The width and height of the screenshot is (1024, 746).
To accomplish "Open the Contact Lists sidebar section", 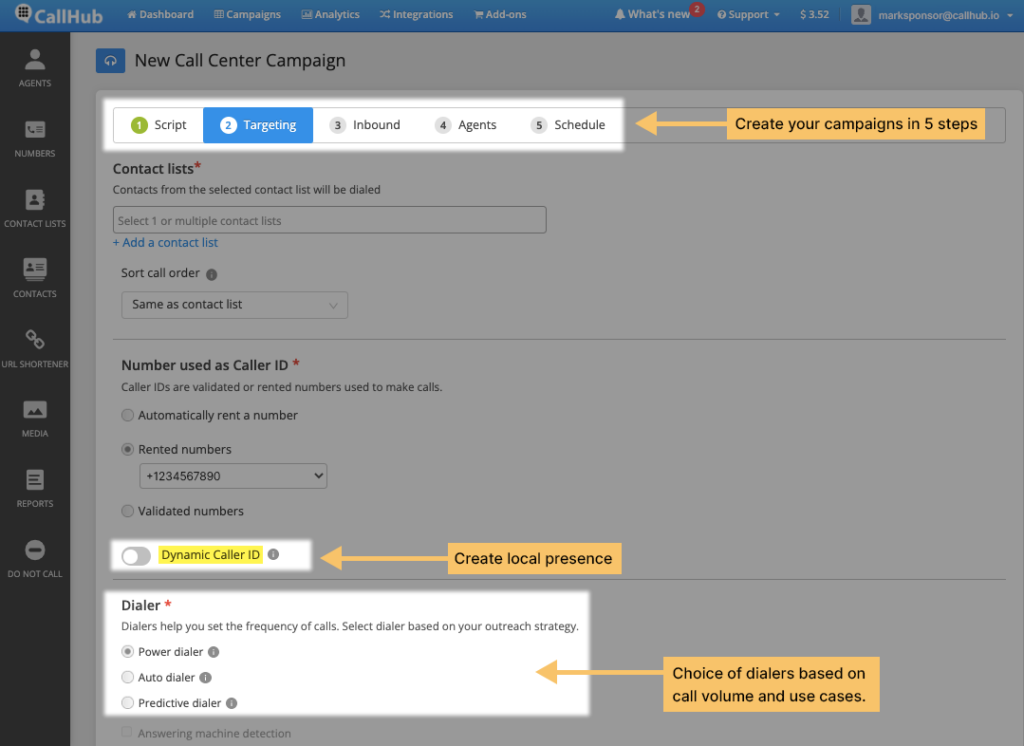I will (x=35, y=209).
